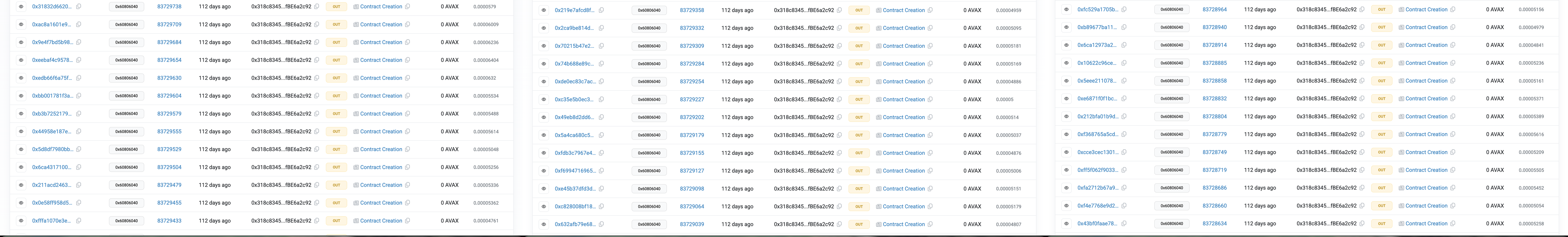Open block 83729309
This screenshot has height=237, width=1568.
(692, 46)
